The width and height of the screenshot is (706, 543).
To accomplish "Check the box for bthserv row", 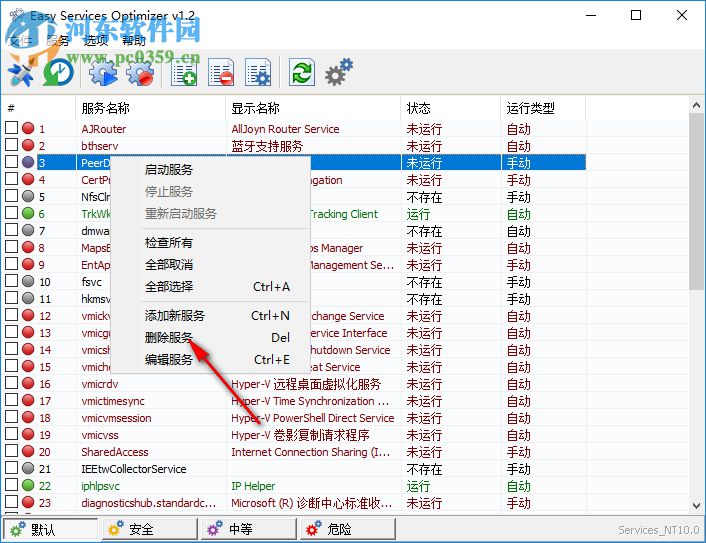I will [x=11, y=145].
